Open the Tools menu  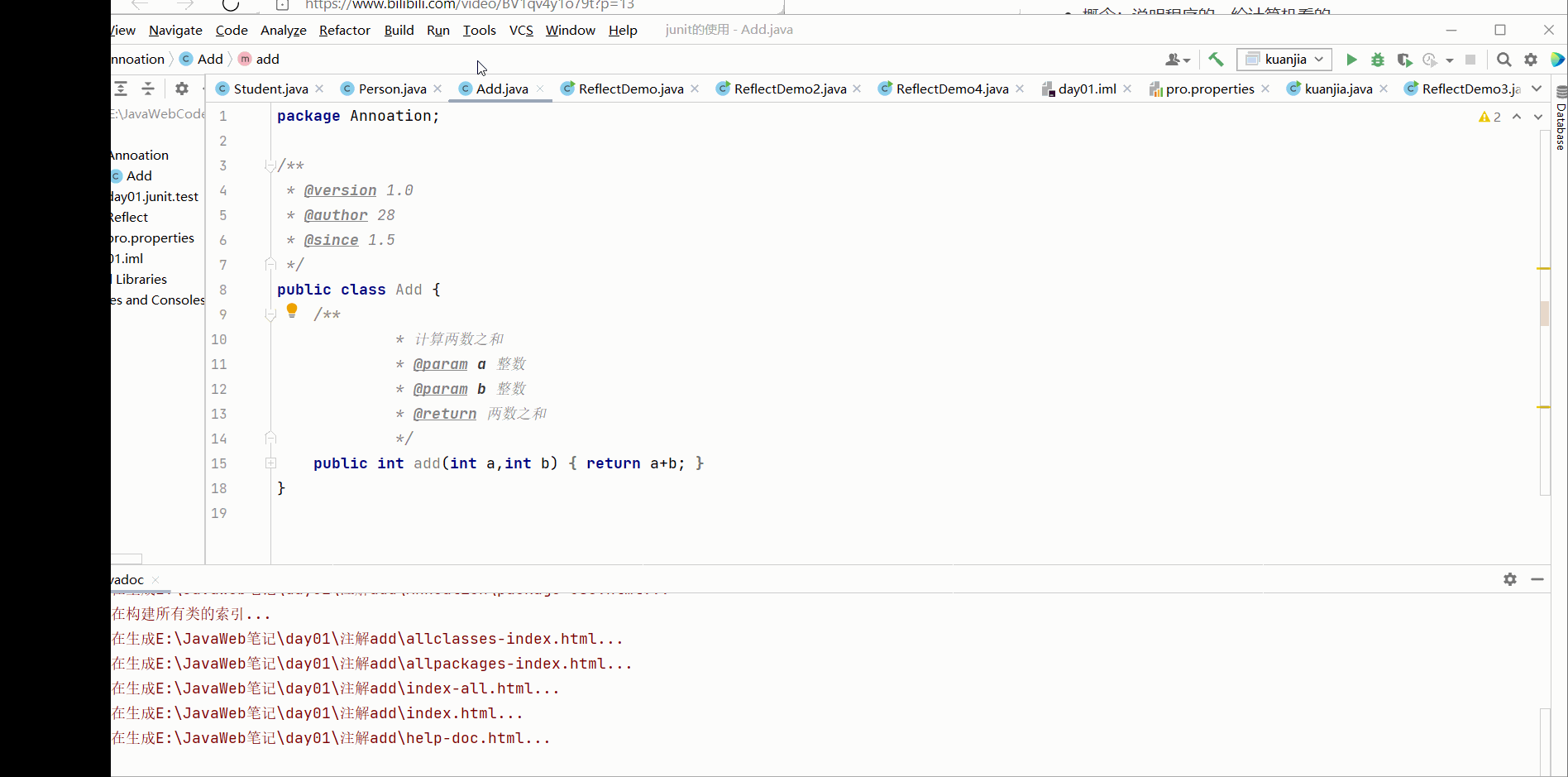point(480,30)
